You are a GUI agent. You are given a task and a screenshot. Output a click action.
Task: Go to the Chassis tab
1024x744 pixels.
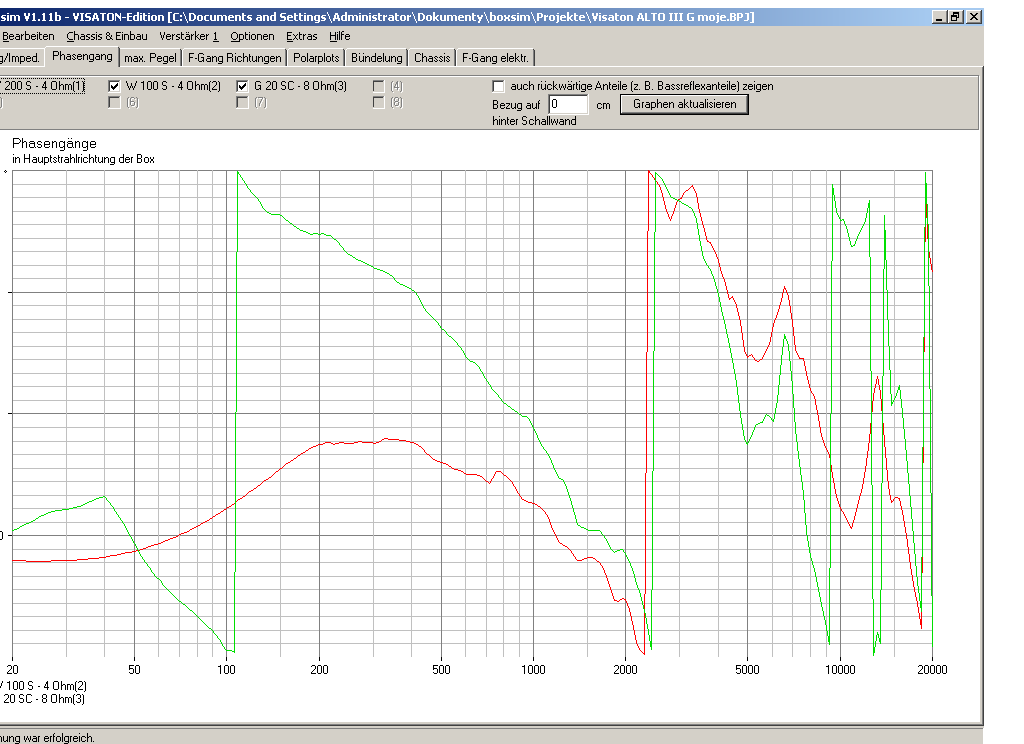(432, 58)
